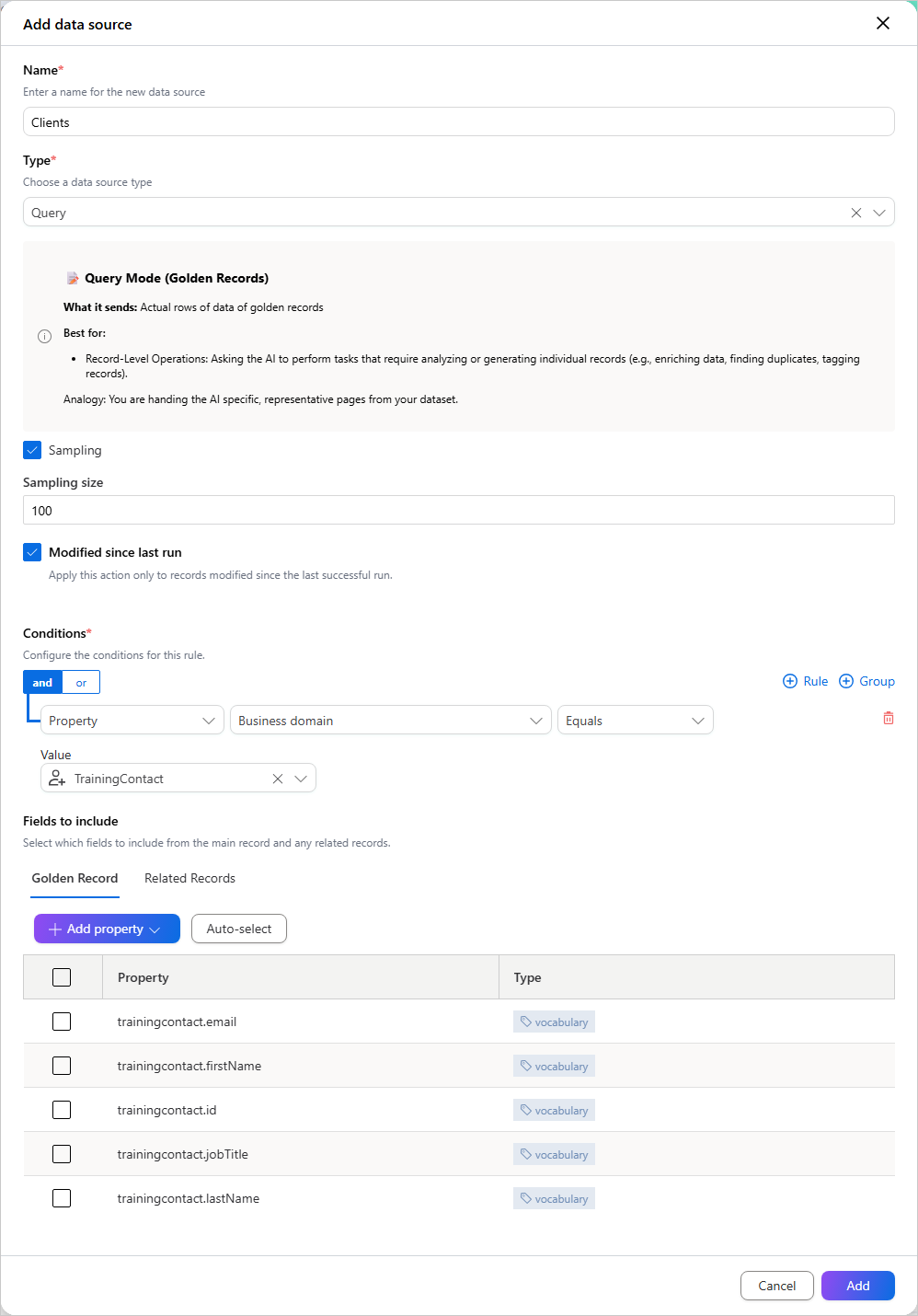Select all properties via header checkbox
This screenshot has height=1316, width=918.
[x=62, y=977]
